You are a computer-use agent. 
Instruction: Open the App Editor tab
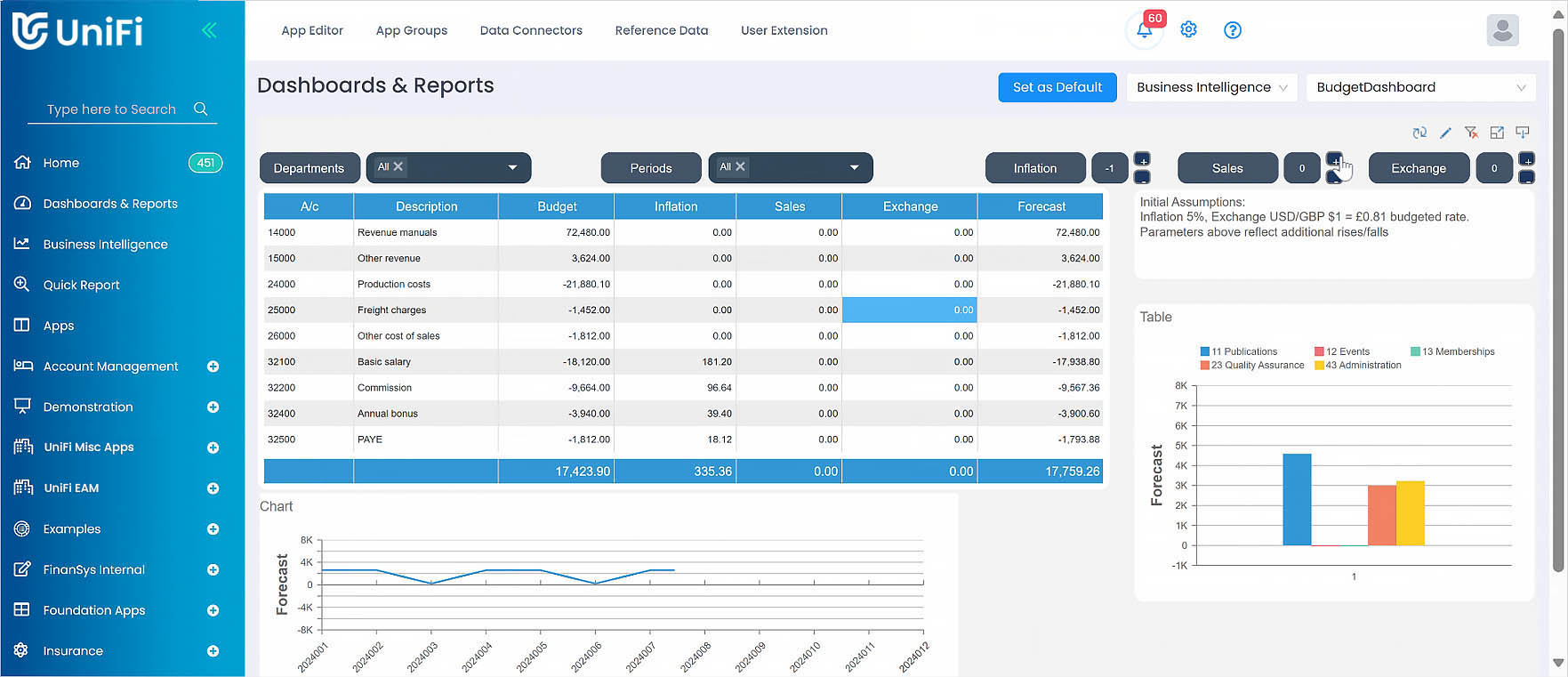click(x=312, y=30)
